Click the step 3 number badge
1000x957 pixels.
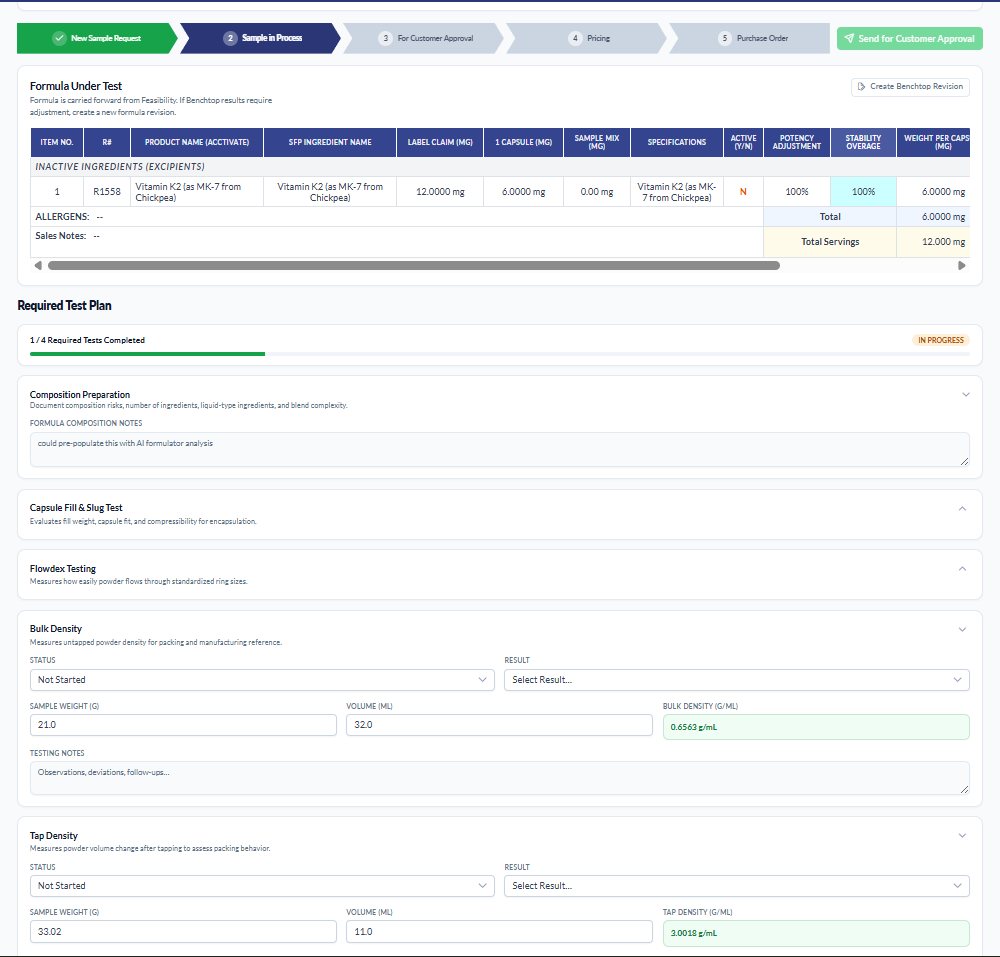385,38
